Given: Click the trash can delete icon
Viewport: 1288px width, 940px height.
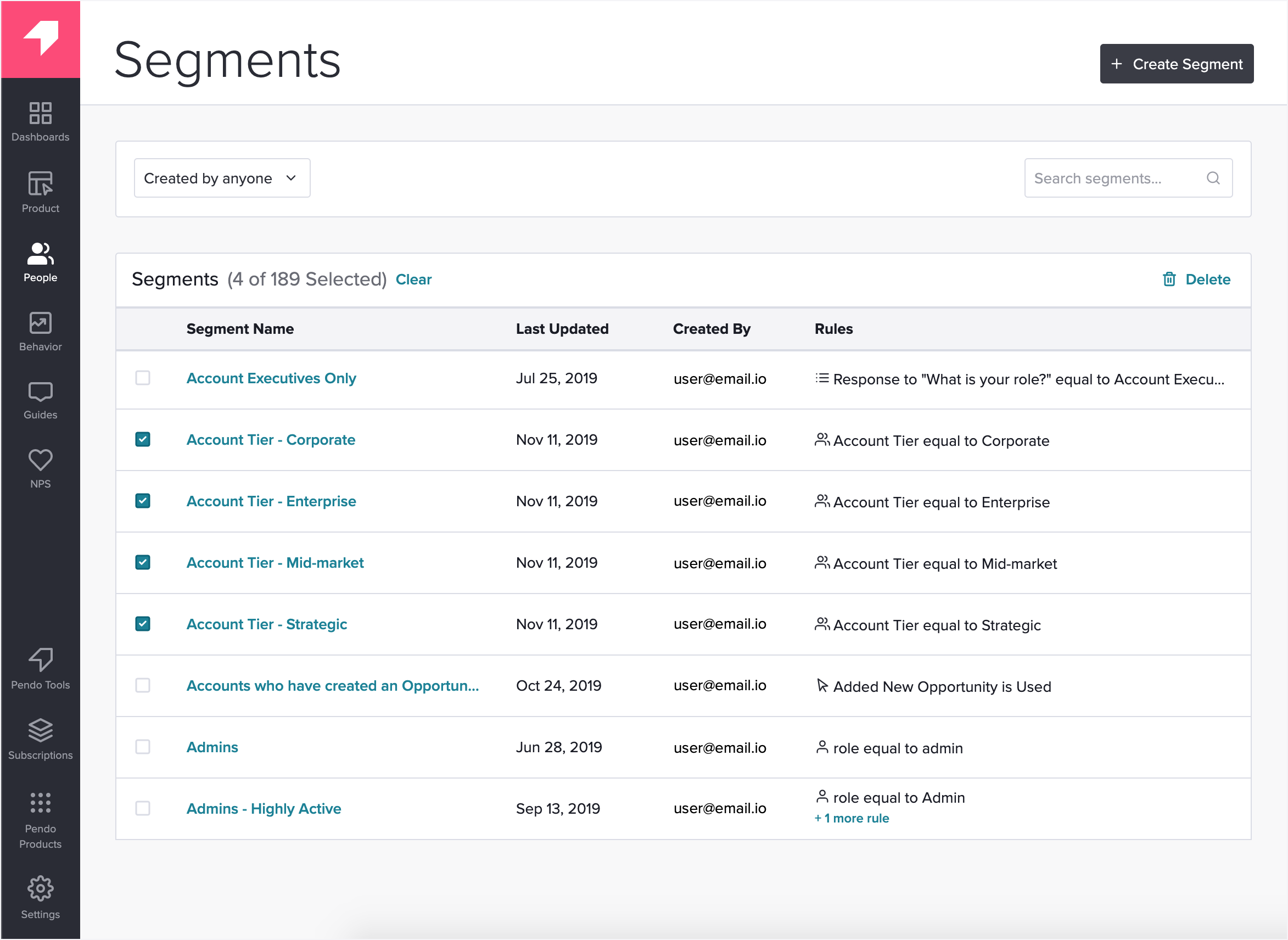Looking at the screenshot, I should point(1169,279).
